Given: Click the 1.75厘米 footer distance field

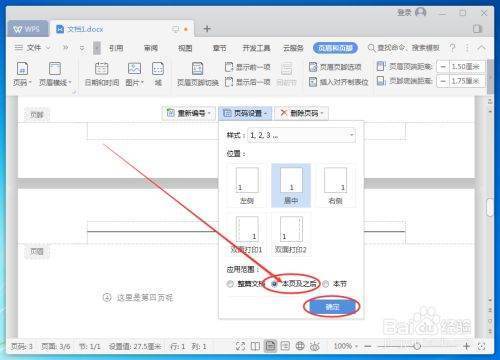Looking at the screenshot, I should [466, 81].
